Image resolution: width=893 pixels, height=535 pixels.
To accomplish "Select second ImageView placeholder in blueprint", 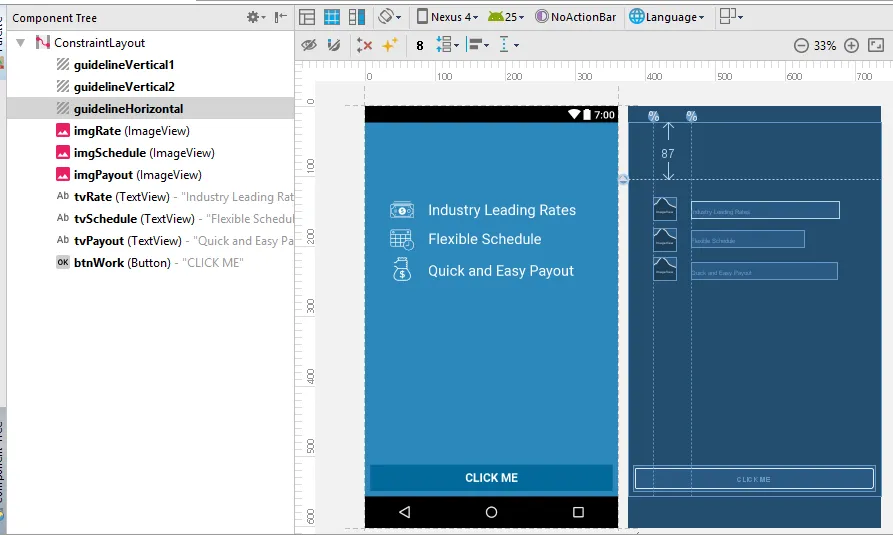I will (665, 239).
